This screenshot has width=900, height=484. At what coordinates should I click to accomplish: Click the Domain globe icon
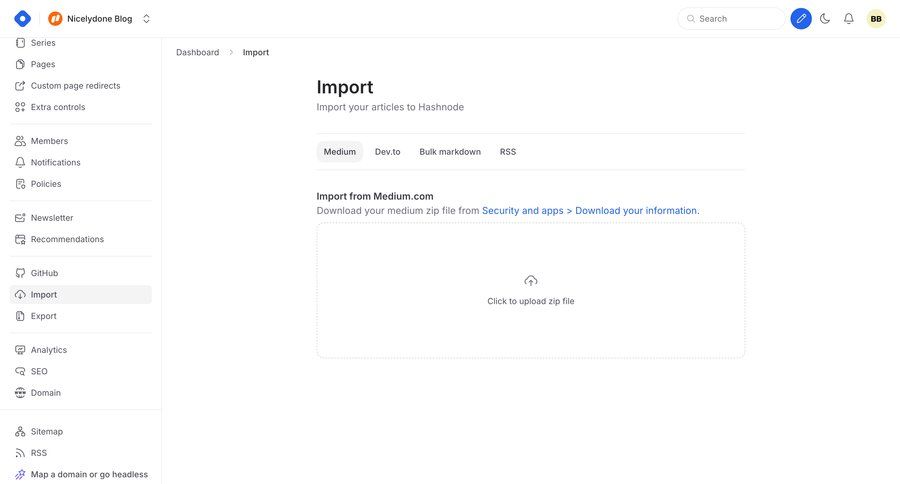pos(20,393)
